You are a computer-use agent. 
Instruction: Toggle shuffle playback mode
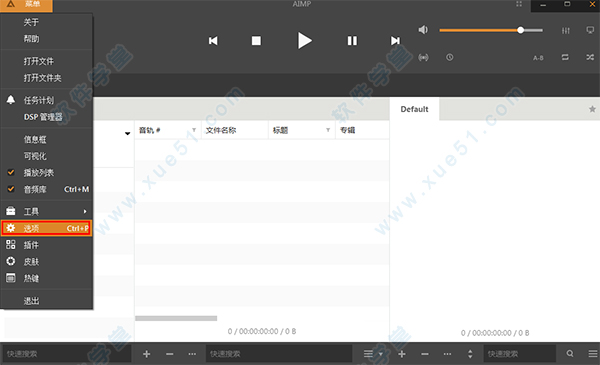pos(590,57)
